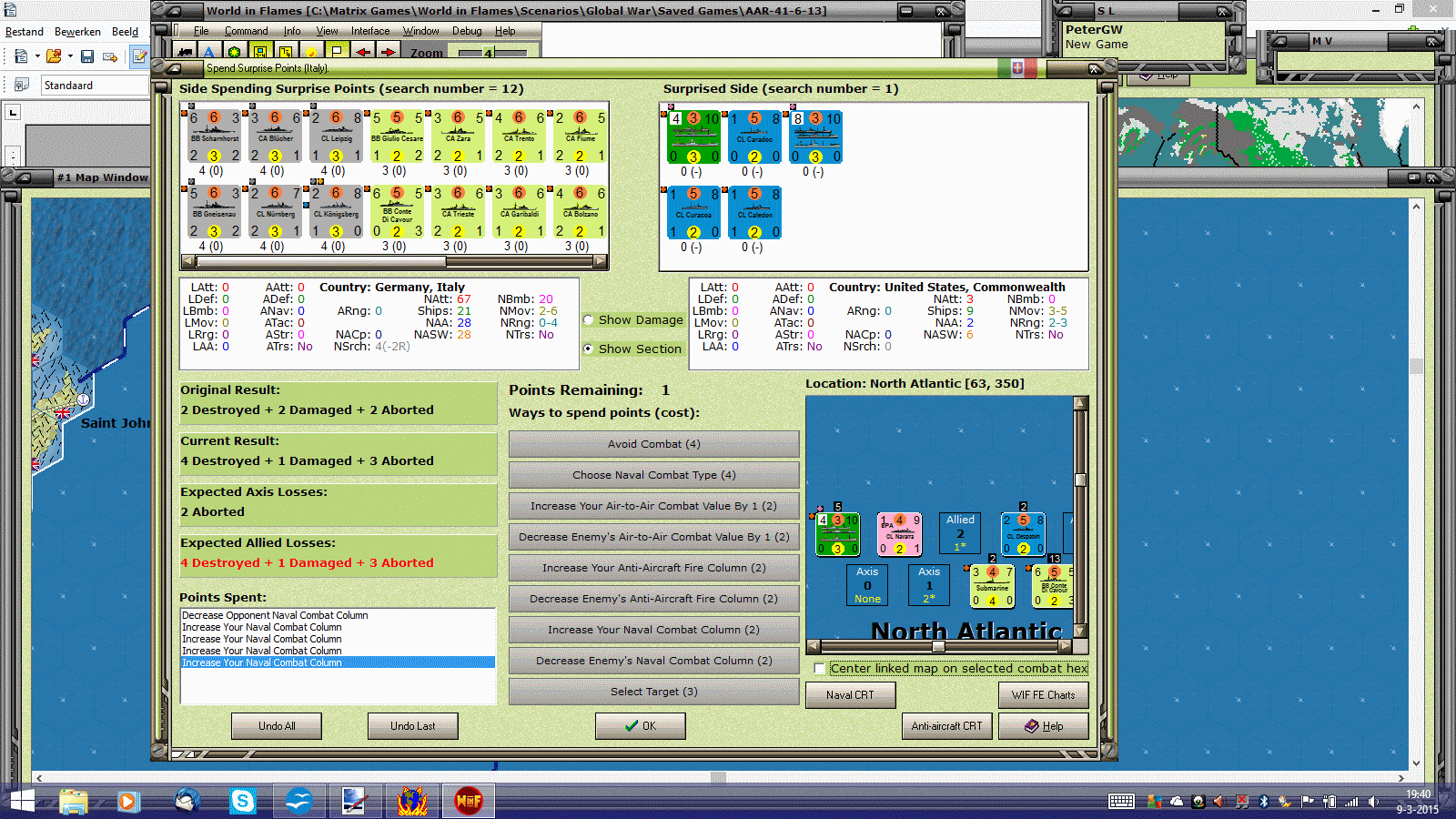Click the spending side units horizontal scrollbar
The height and width of the screenshot is (819, 1456).
395,261
